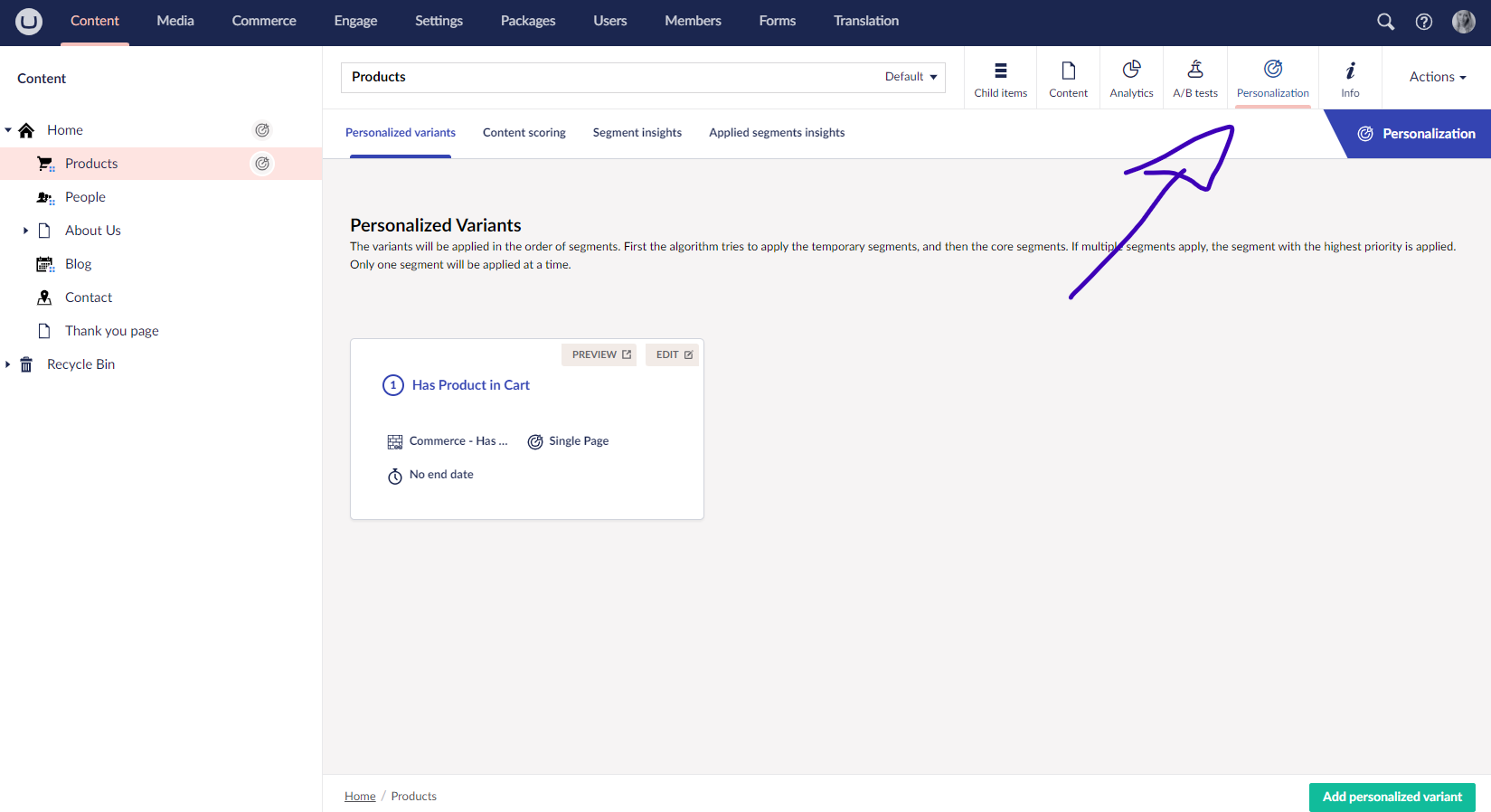Screen dimensions: 1491x812
Task: Open the Personalization content app
Action: [1273, 78]
